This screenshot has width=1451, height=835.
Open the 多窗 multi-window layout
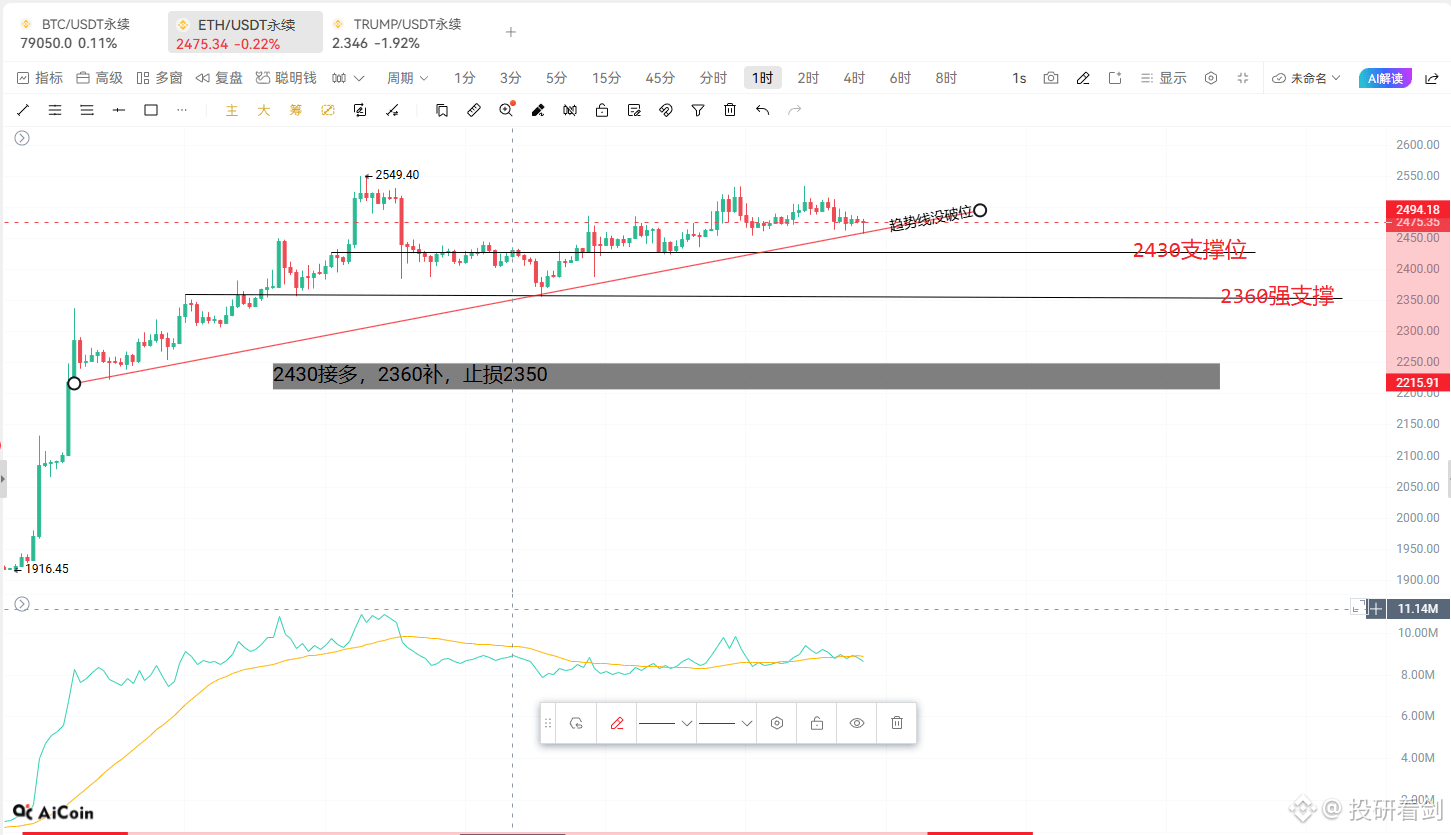point(159,78)
